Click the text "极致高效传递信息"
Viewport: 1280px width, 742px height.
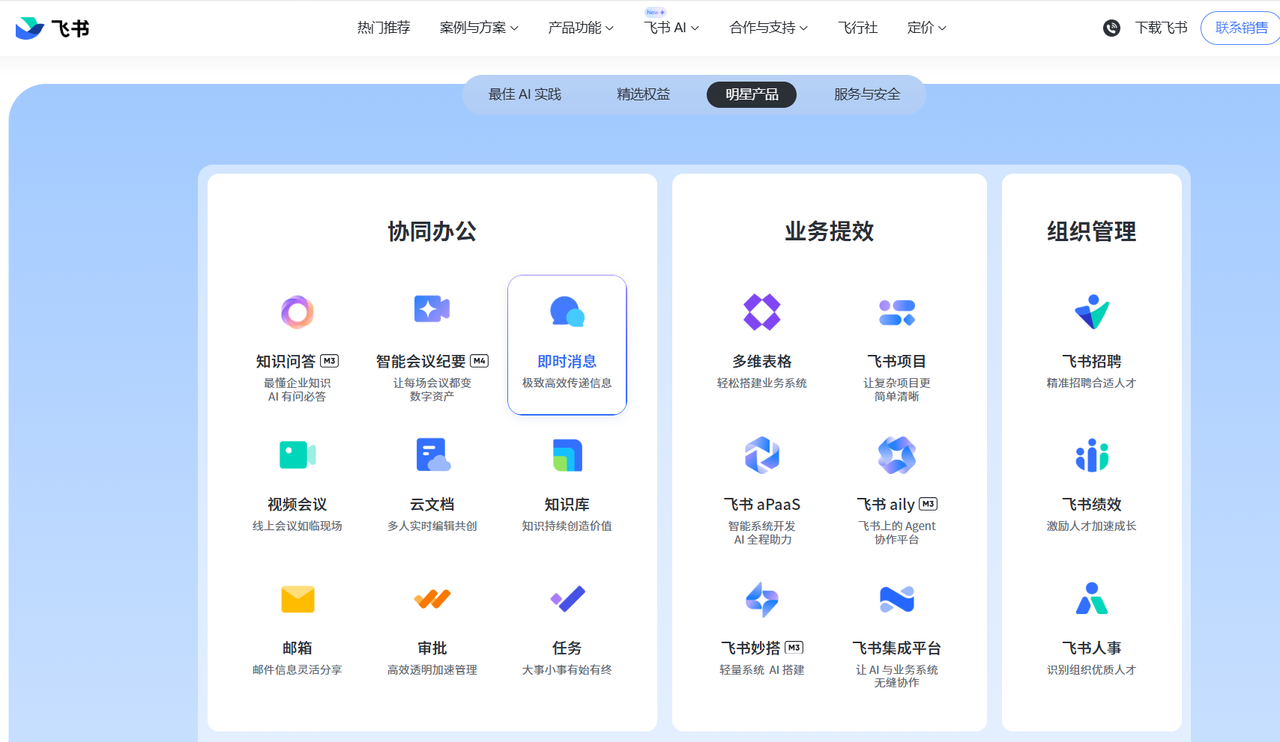tap(567, 383)
